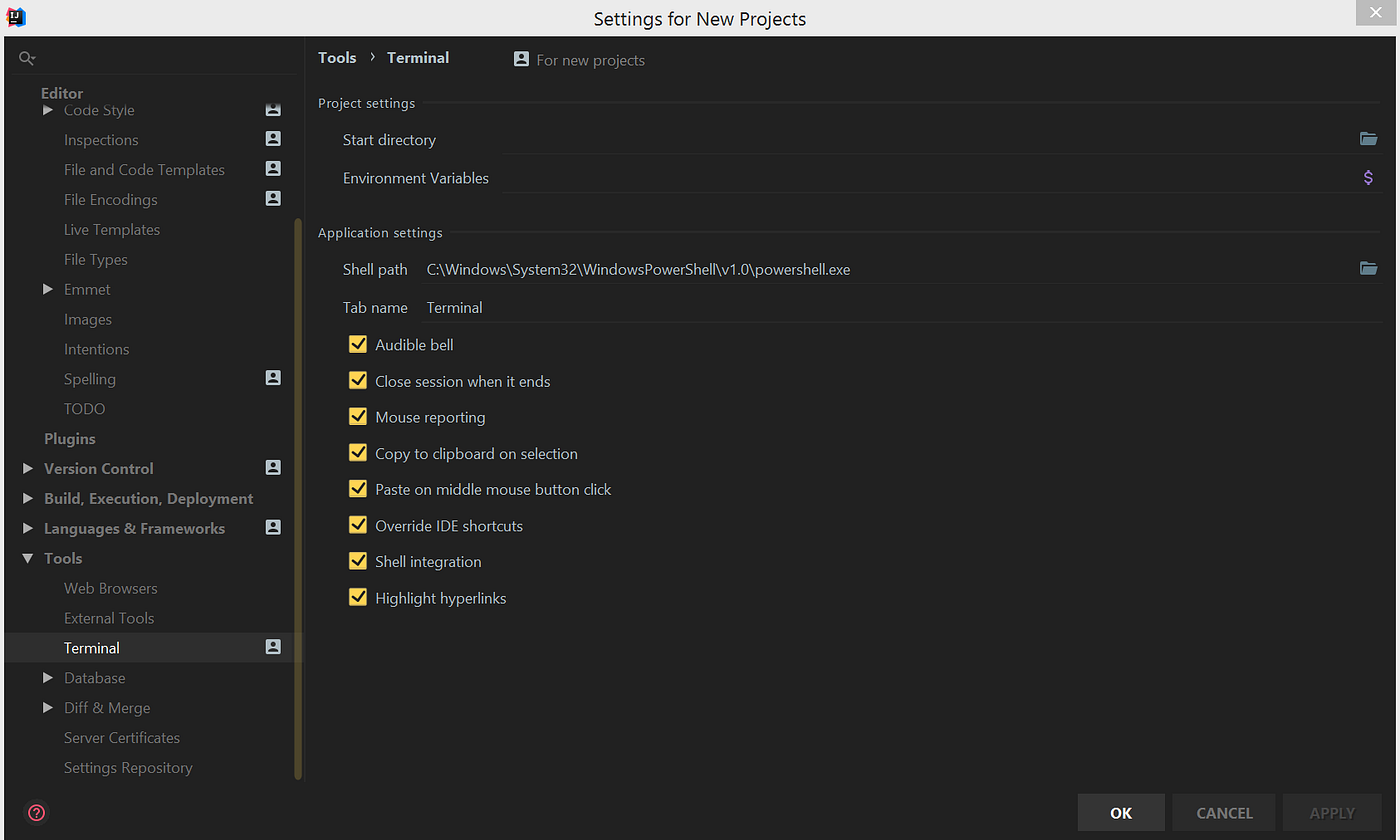
Task: Collapse the Tools section
Action: pyautogui.click(x=27, y=558)
